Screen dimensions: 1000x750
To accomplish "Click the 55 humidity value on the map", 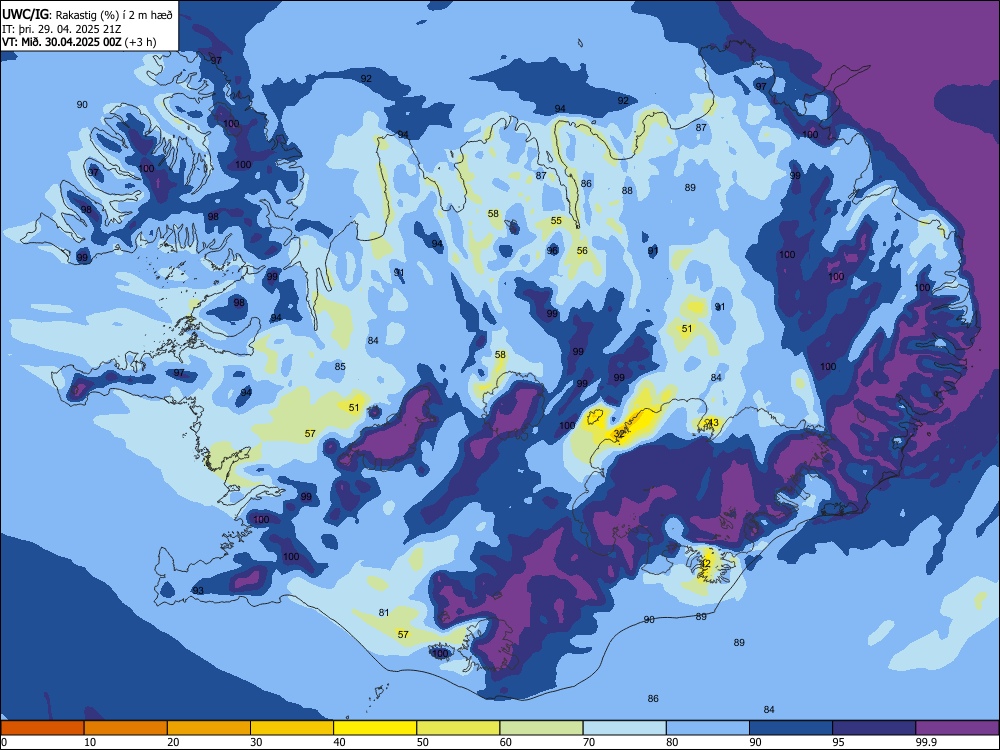I will point(556,221).
